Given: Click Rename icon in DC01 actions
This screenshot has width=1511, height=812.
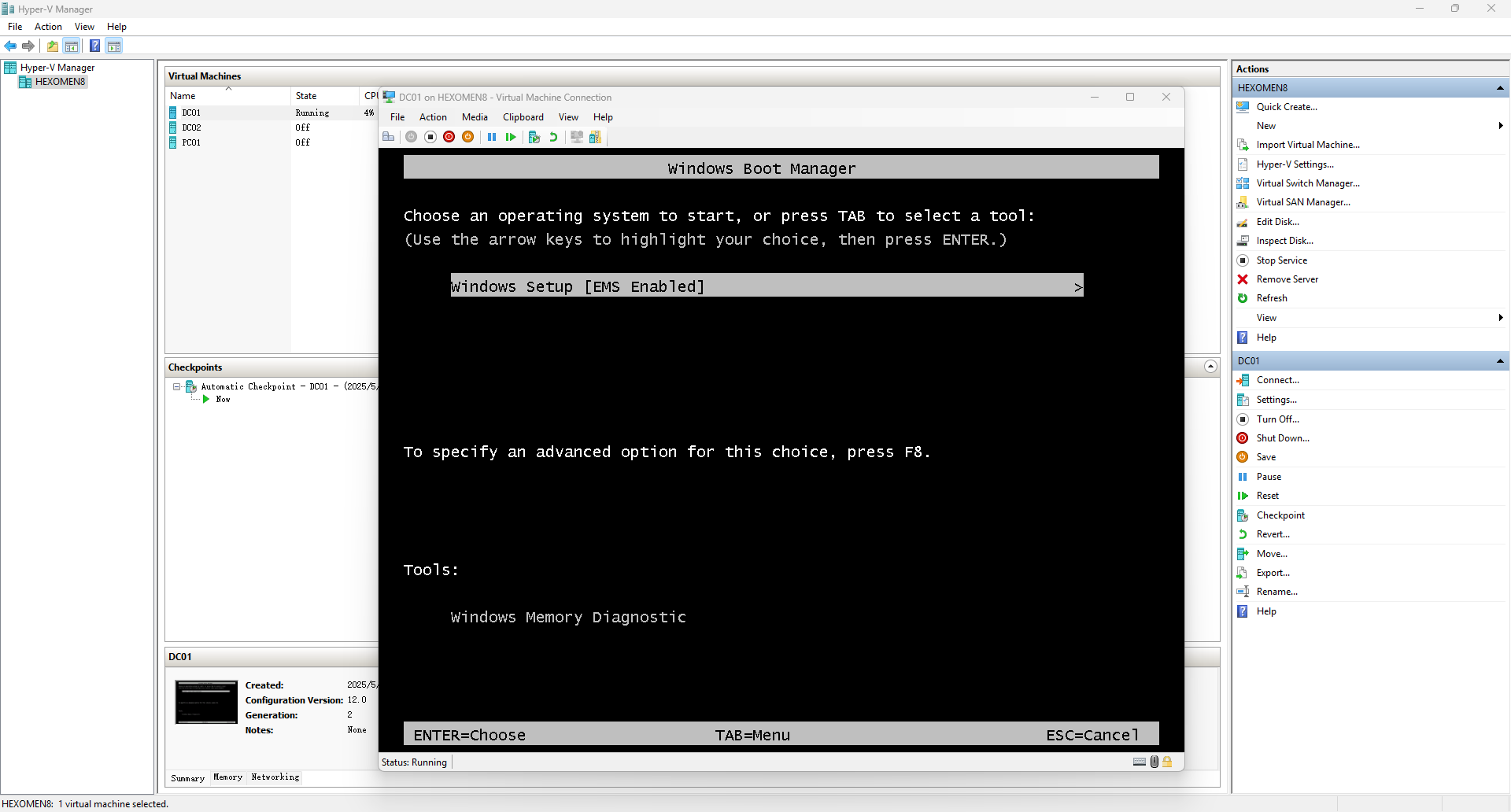Looking at the screenshot, I should 1243,592.
